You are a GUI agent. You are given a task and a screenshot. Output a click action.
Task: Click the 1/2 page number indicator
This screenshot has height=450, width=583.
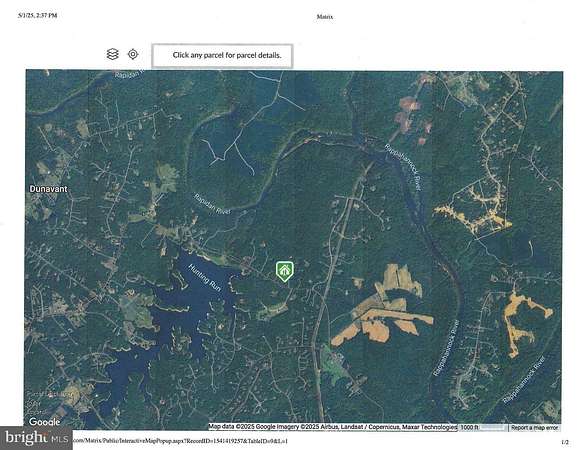tap(565, 442)
